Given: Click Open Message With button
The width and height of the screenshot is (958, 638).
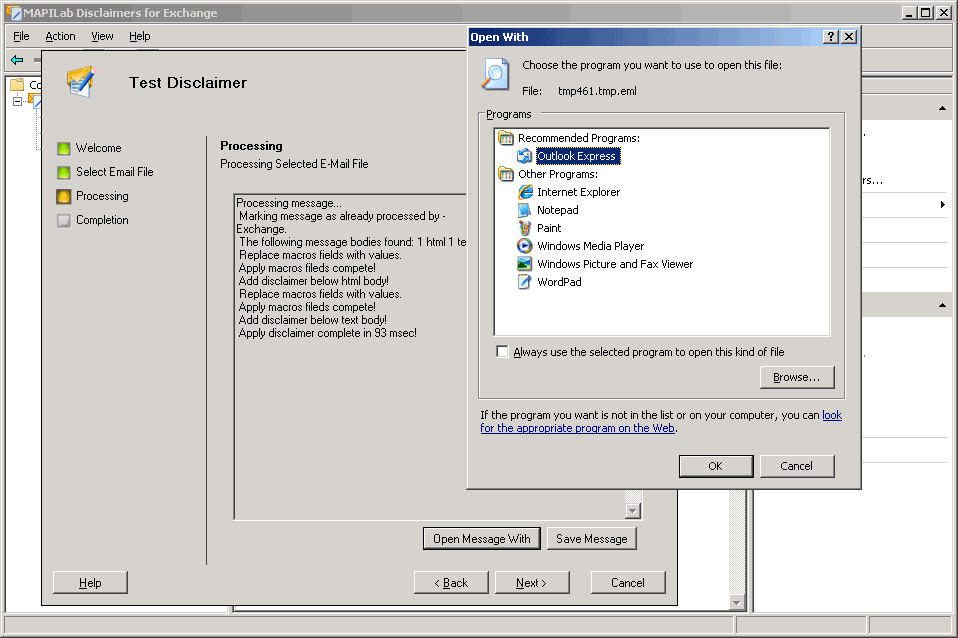Looking at the screenshot, I should tap(481, 539).
